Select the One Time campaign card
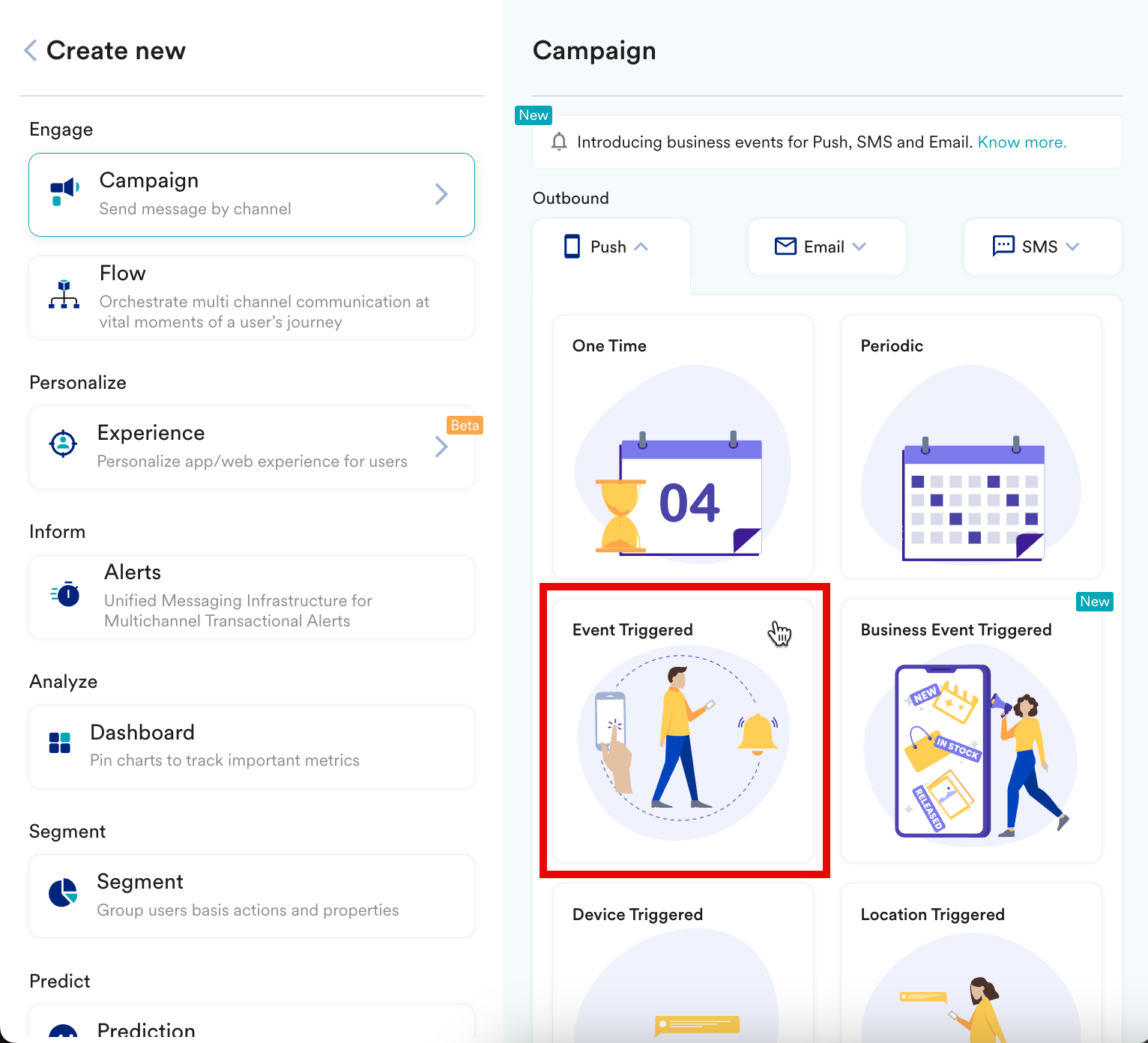 (683, 447)
